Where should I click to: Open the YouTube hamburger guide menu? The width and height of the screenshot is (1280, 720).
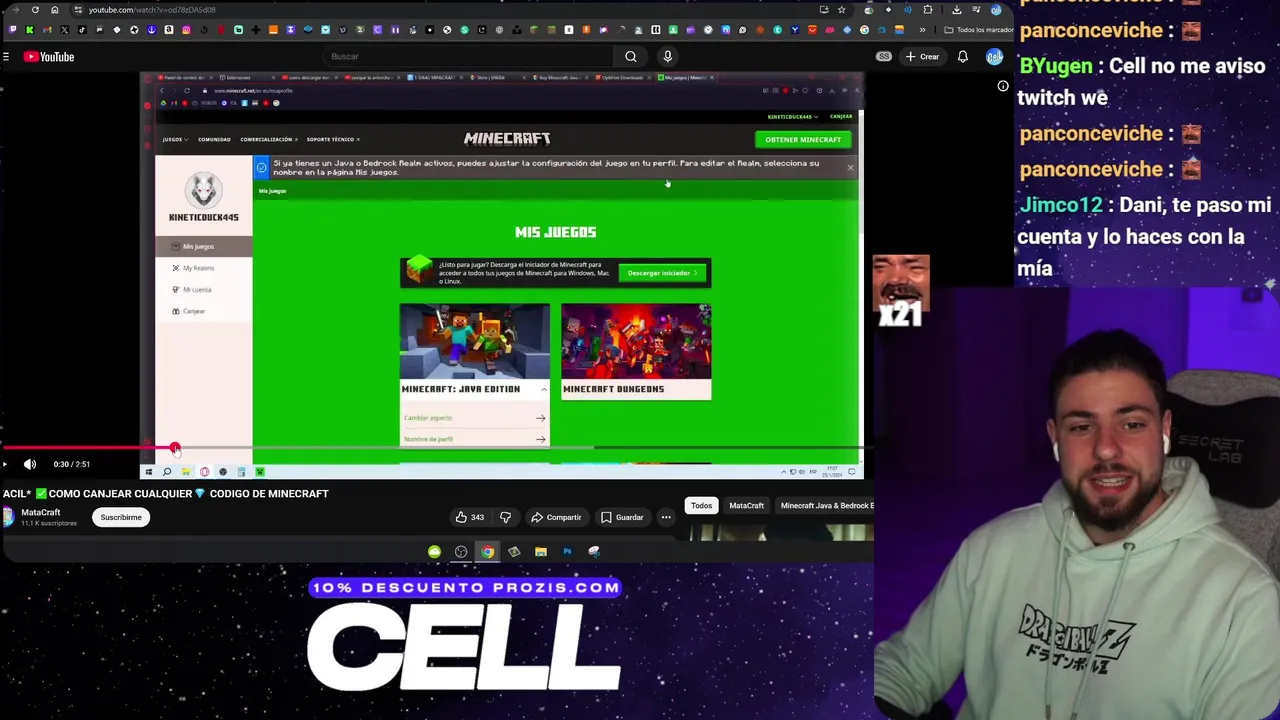[6, 57]
